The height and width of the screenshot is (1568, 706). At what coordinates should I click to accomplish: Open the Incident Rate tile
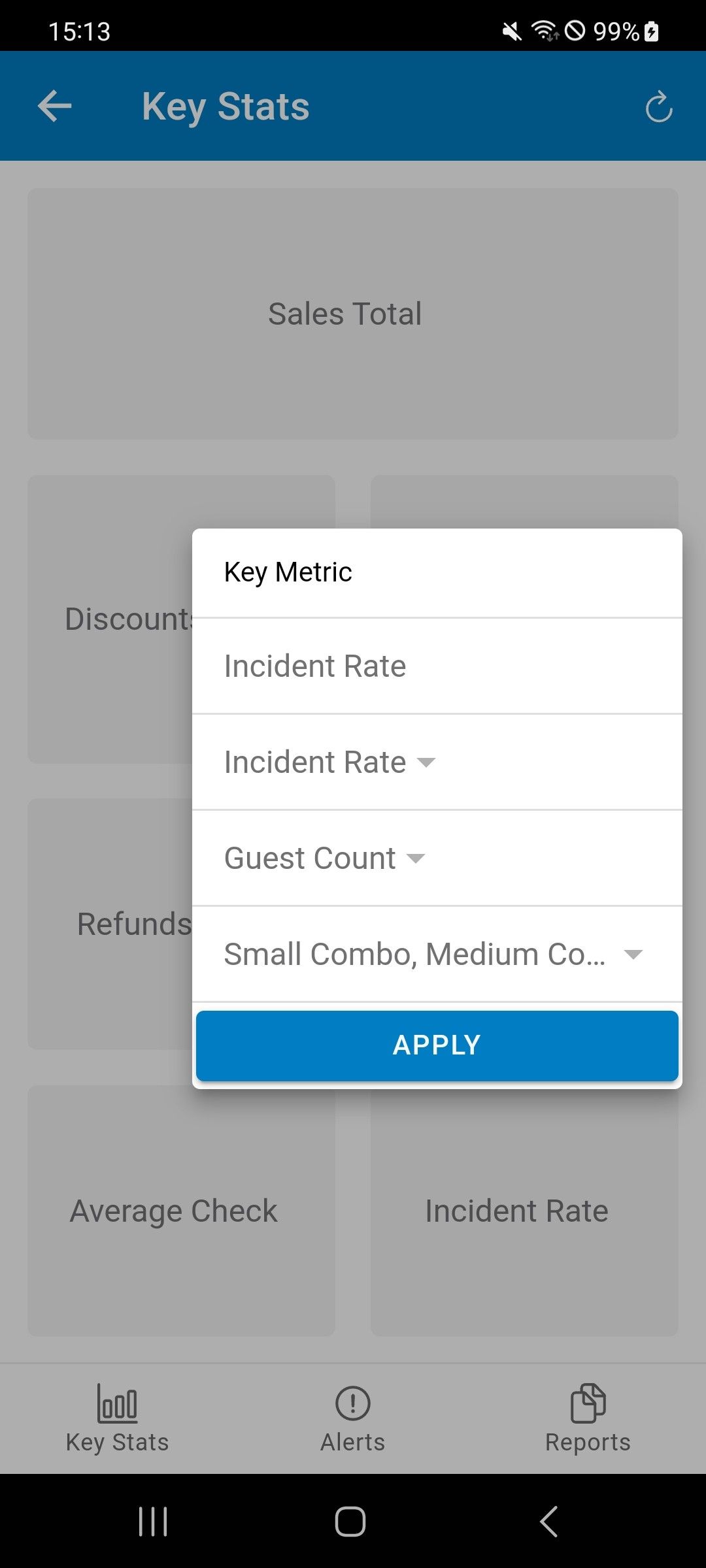pyautogui.click(x=516, y=1211)
